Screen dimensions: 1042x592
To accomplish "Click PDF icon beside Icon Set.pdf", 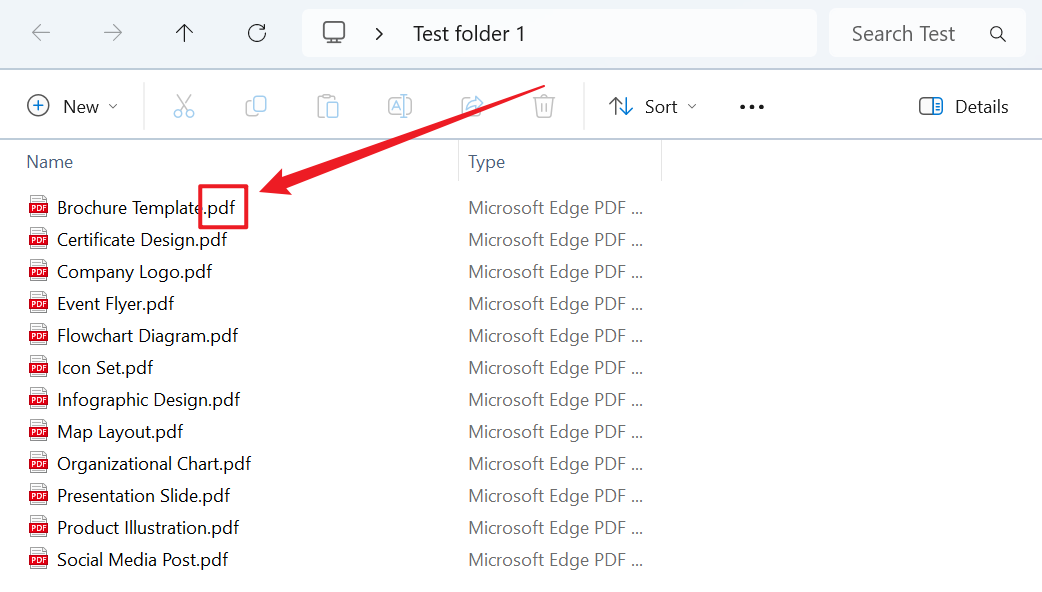I will pyautogui.click(x=39, y=367).
